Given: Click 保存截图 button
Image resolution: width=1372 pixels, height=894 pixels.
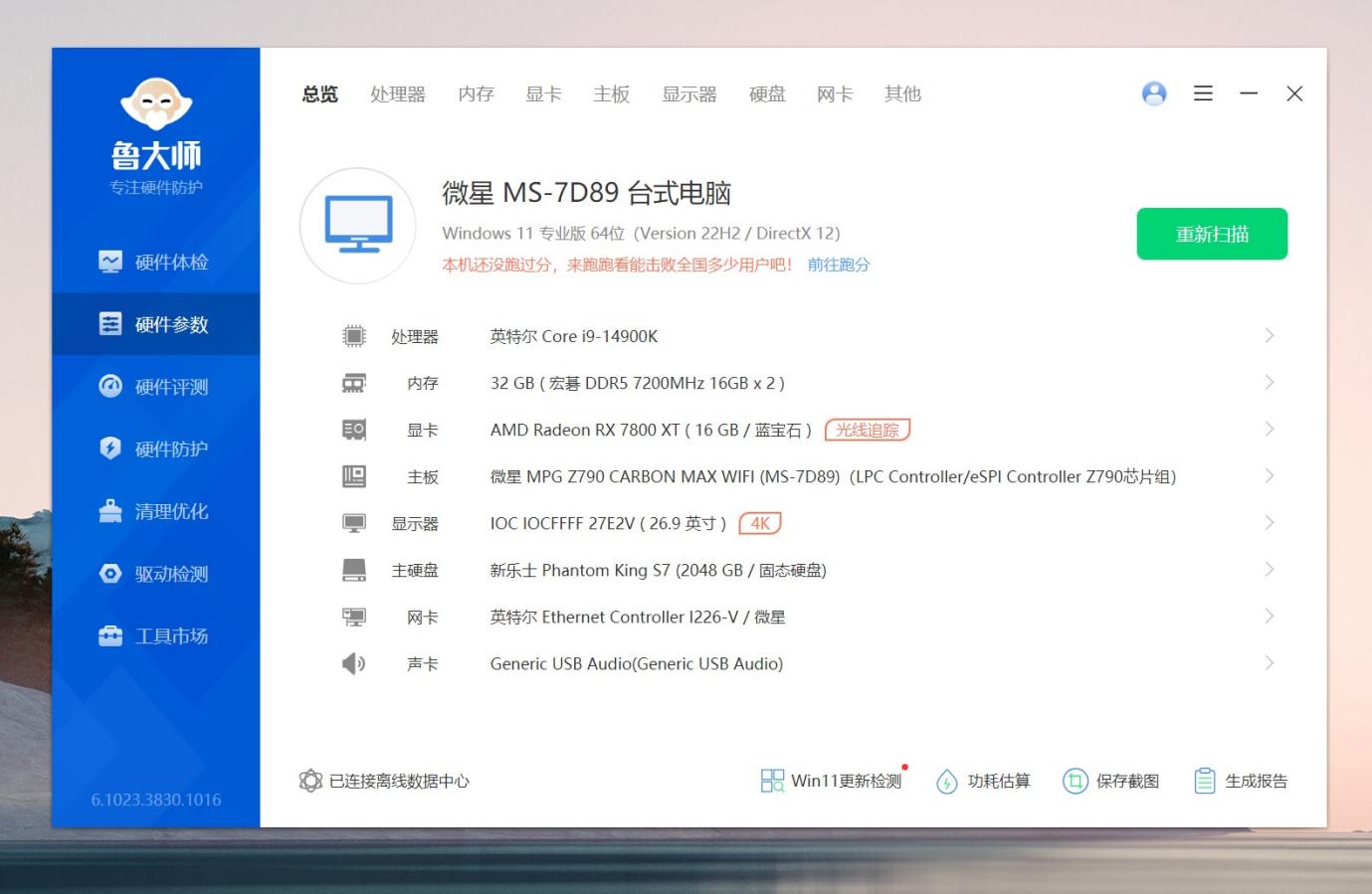Looking at the screenshot, I should [x=1111, y=781].
